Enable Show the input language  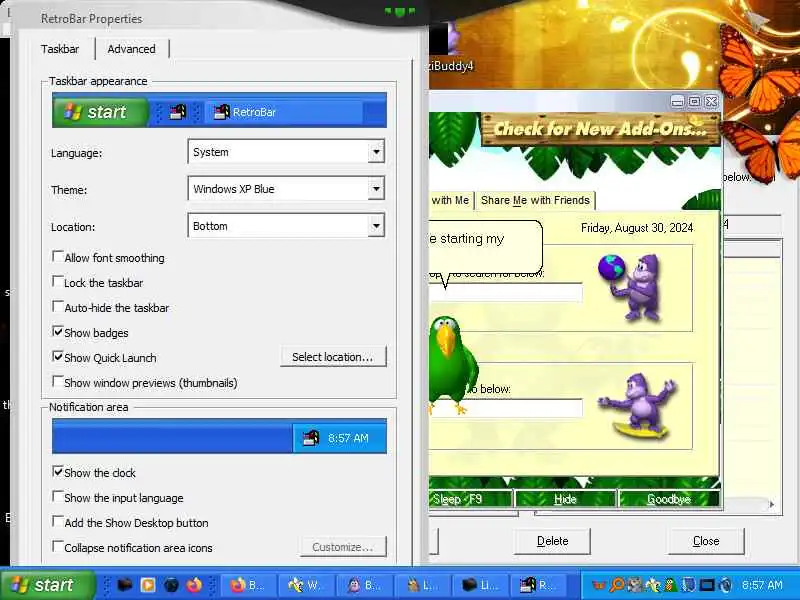[58, 496]
